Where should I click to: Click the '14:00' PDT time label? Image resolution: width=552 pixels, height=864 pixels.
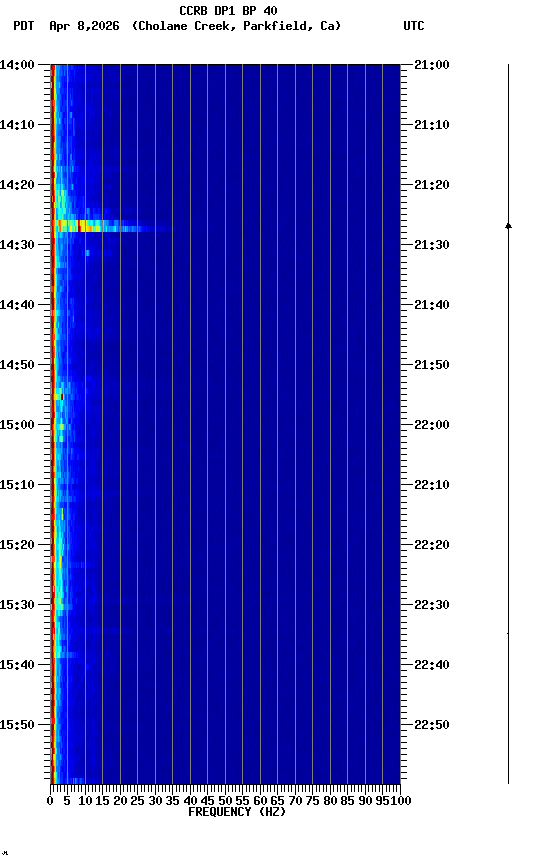pyautogui.click(x=17, y=64)
